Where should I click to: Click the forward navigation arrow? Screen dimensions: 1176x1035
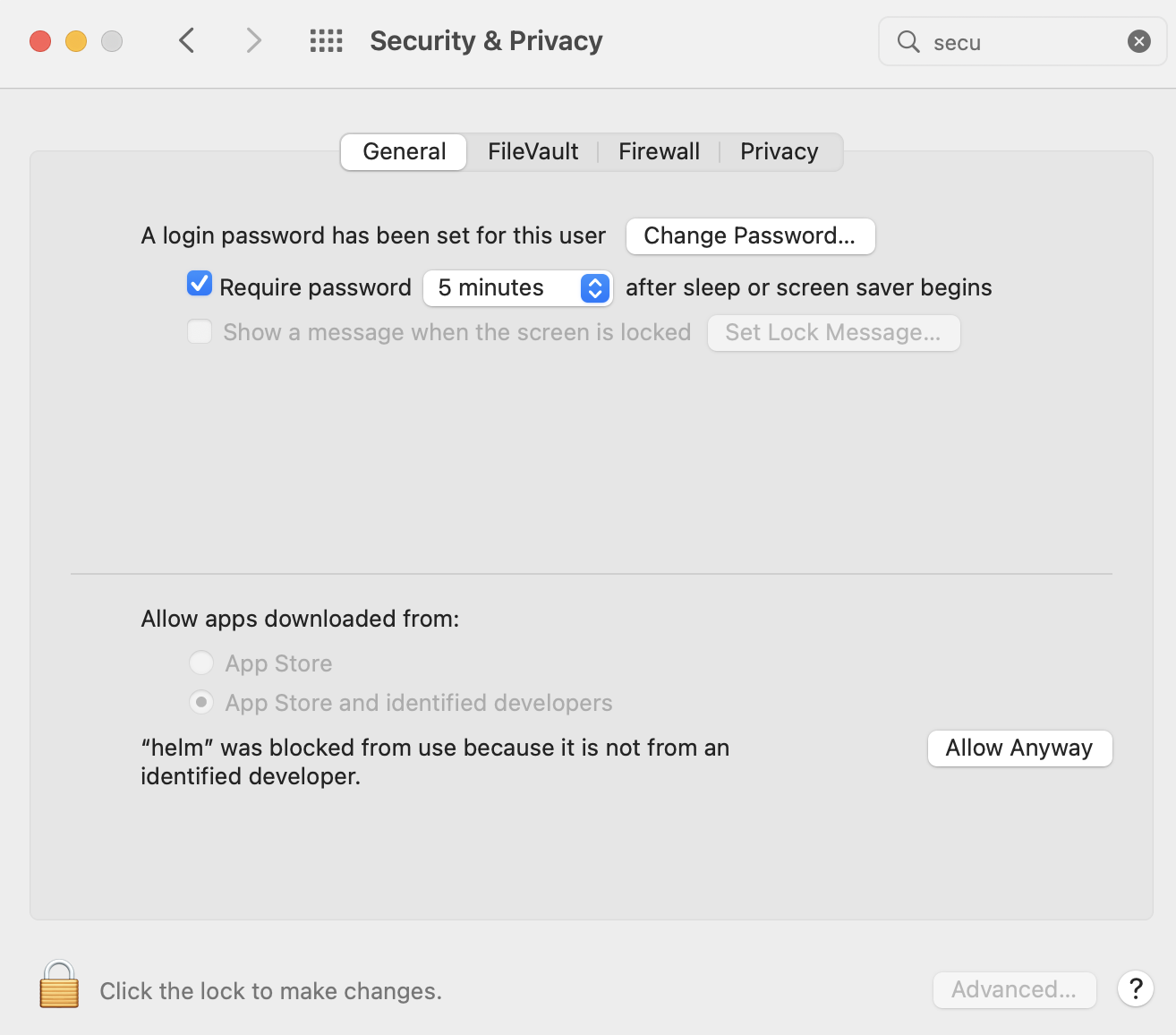(253, 40)
